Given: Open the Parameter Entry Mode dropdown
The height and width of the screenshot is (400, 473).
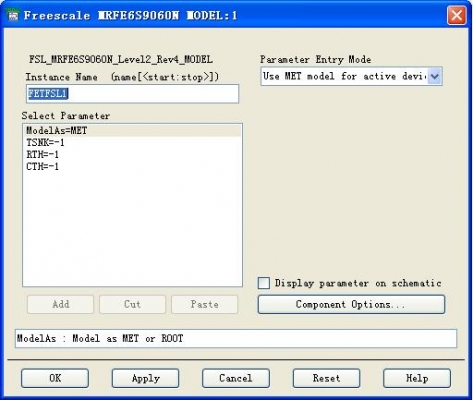Looking at the screenshot, I should click(351, 76).
